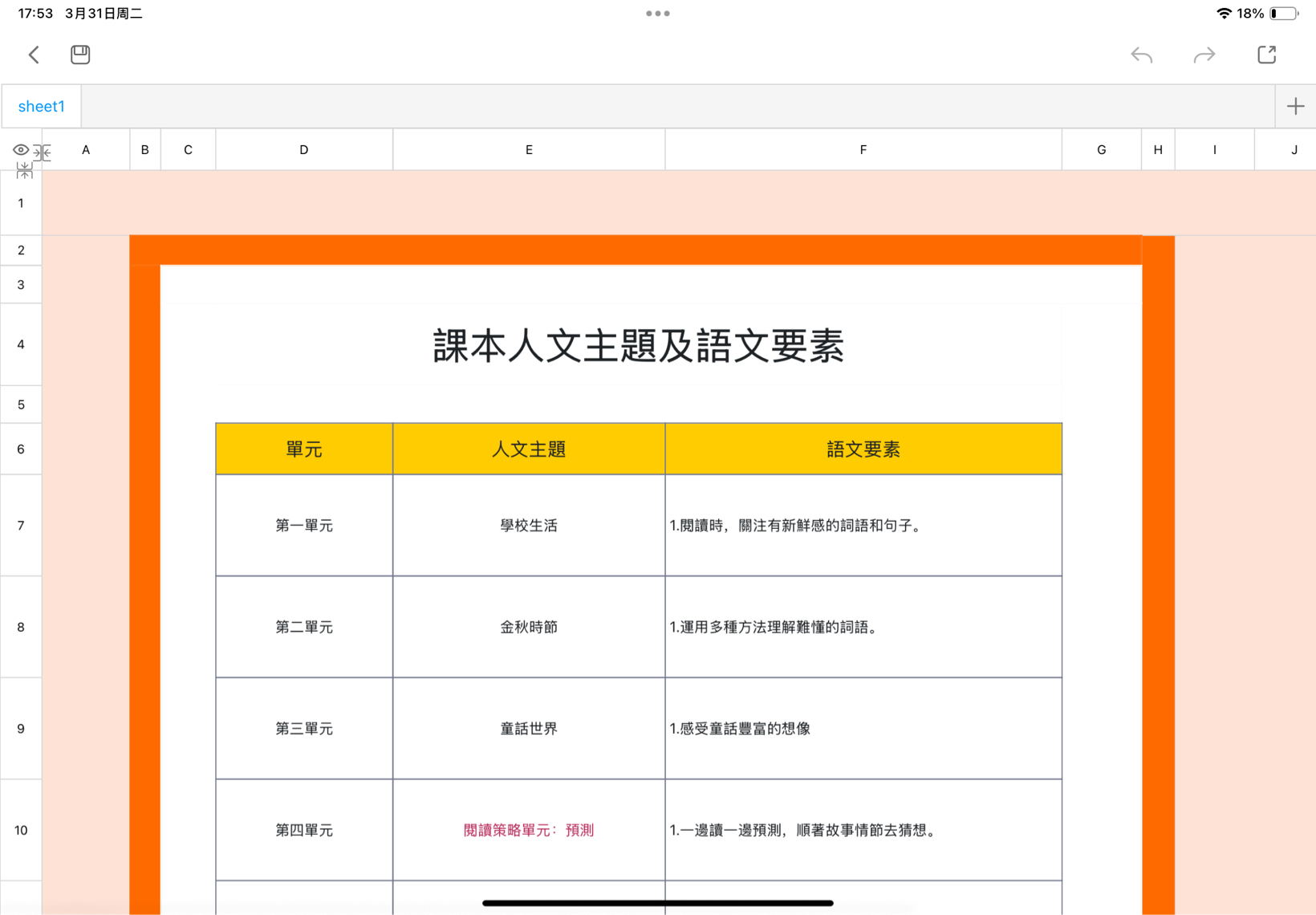1316x915 pixels.
Task: Tap the clock time 17:53
Action: [35, 14]
